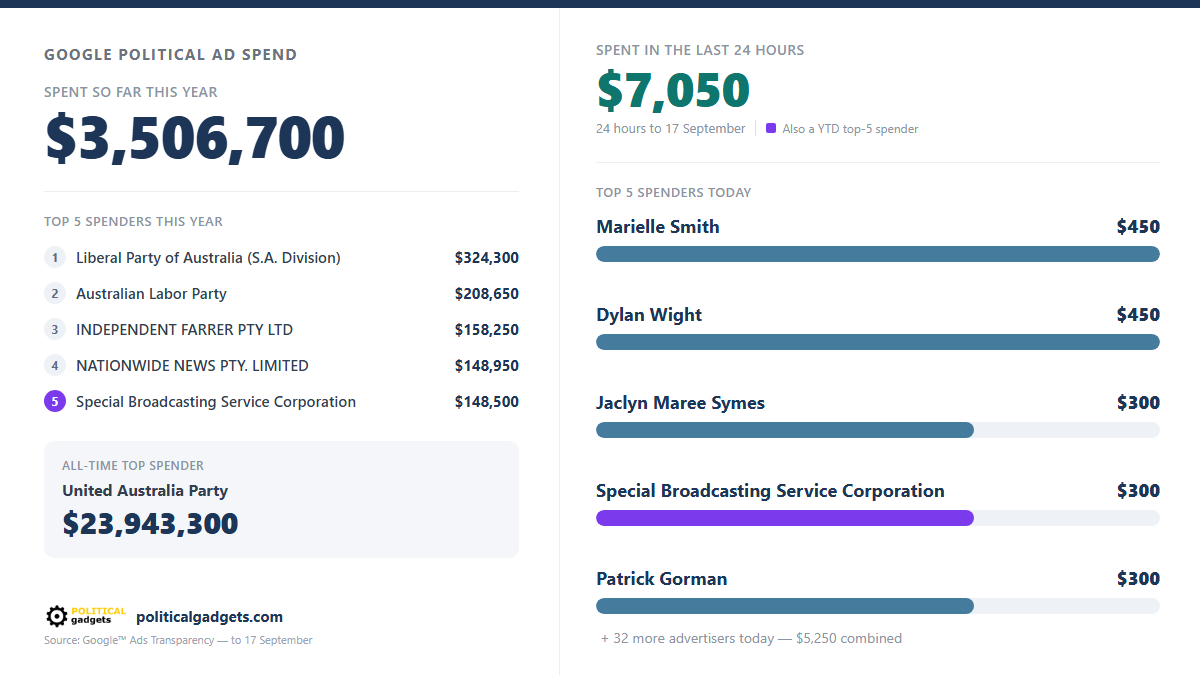
Task: Click the 24 hours to 17 September text
Action: 671,129
